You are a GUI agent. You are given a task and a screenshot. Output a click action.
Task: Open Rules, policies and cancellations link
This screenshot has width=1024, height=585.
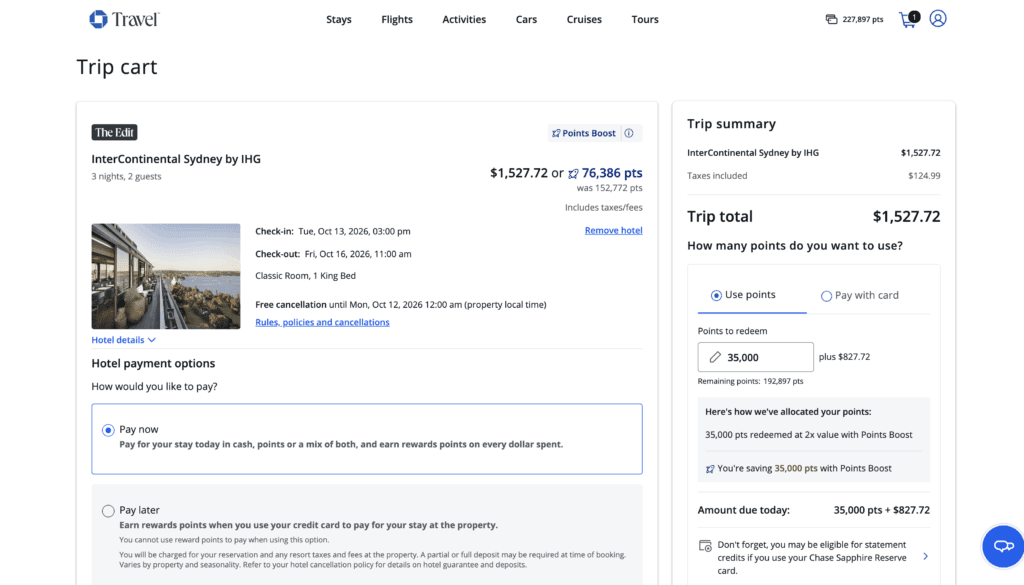(322, 322)
